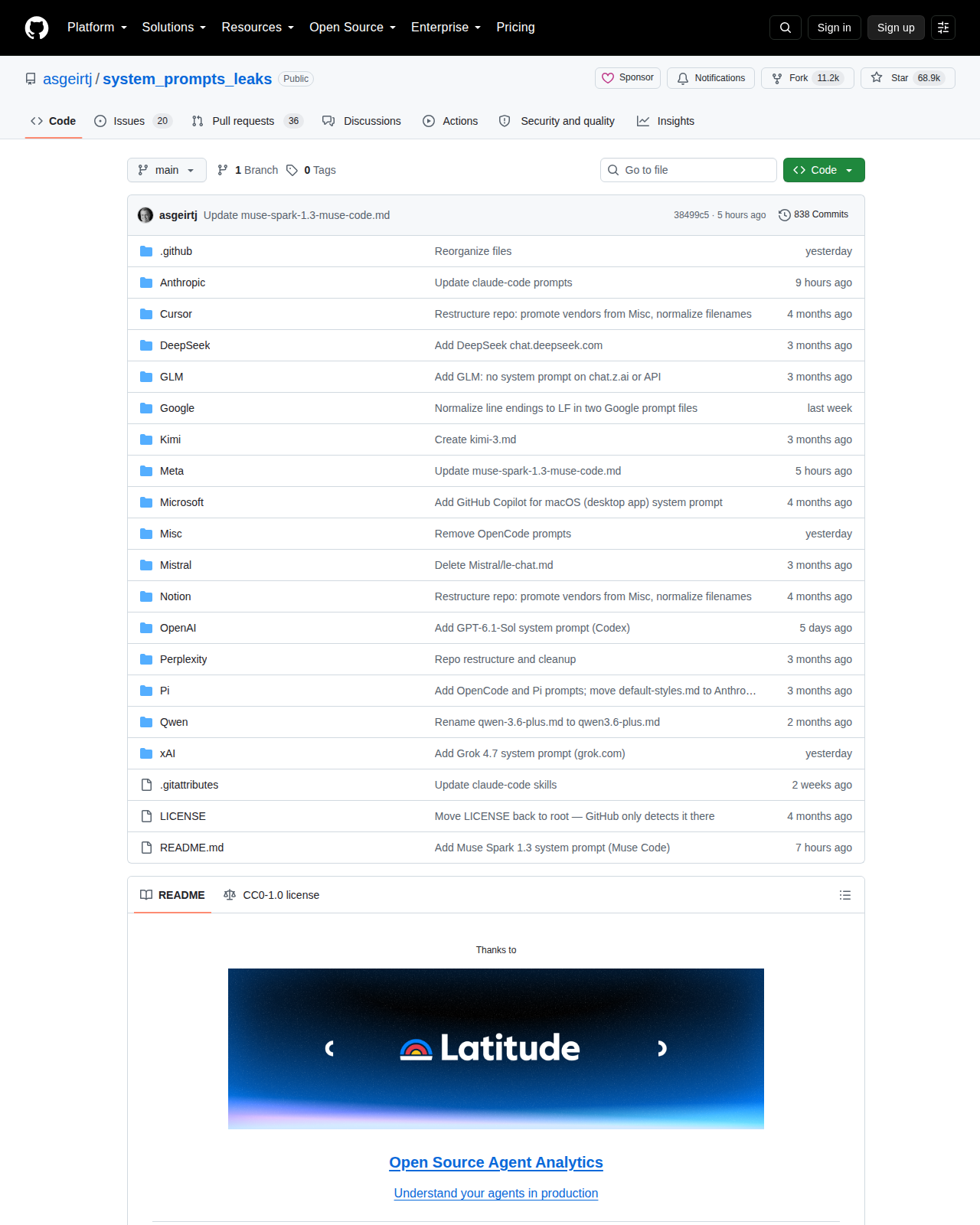Switch to the Issues tab
Screen dimensions: 980x1225
[133, 121]
